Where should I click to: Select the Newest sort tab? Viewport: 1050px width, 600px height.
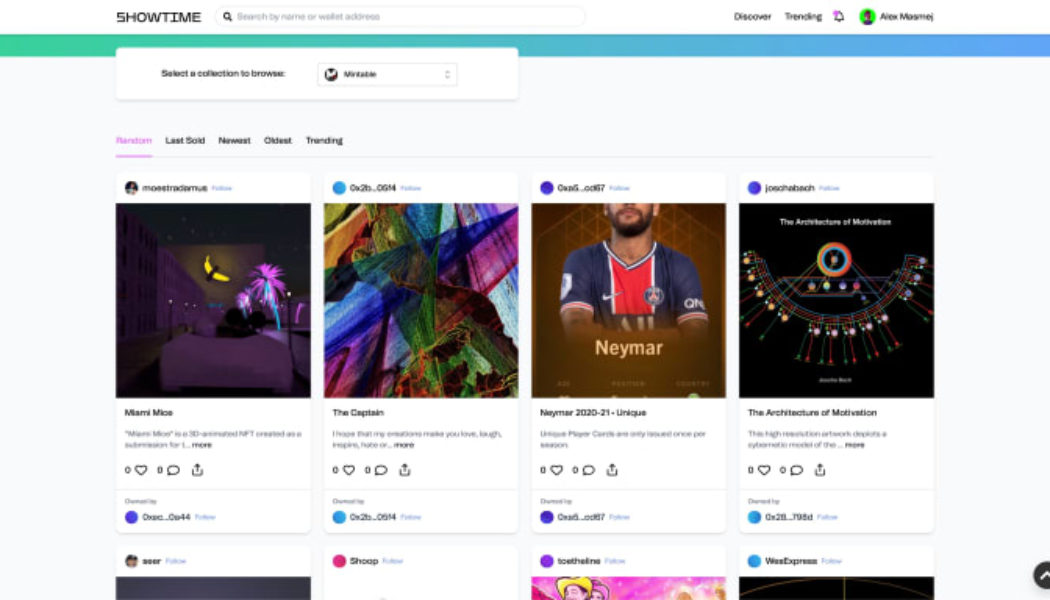point(234,140)
